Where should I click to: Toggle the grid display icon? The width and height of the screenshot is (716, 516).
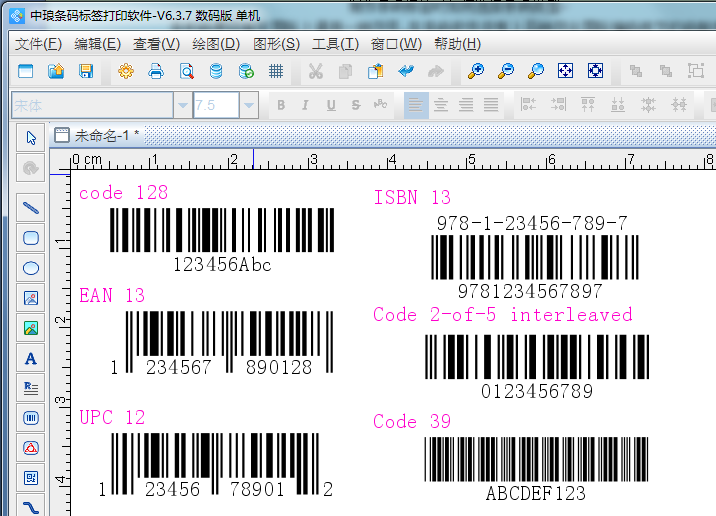click(x=276, y=71)
